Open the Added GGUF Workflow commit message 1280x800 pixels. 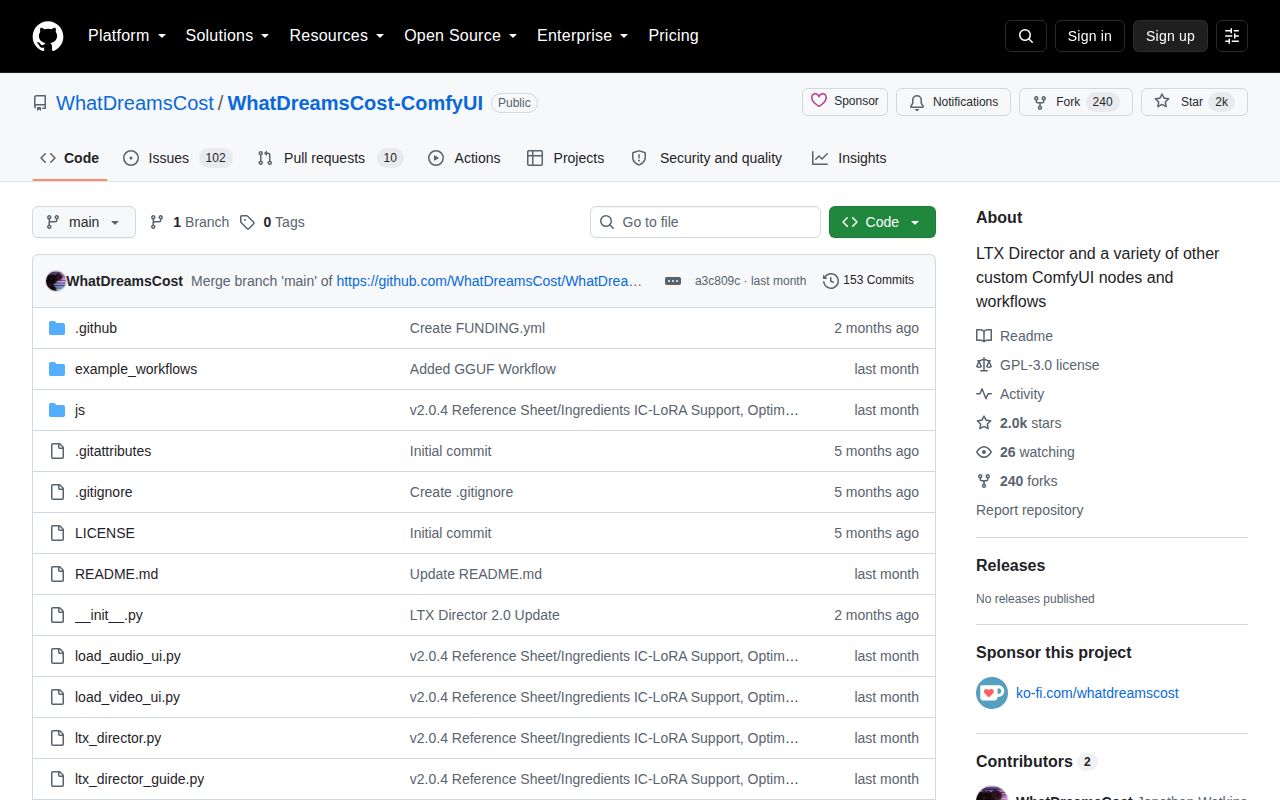[483, 369]
